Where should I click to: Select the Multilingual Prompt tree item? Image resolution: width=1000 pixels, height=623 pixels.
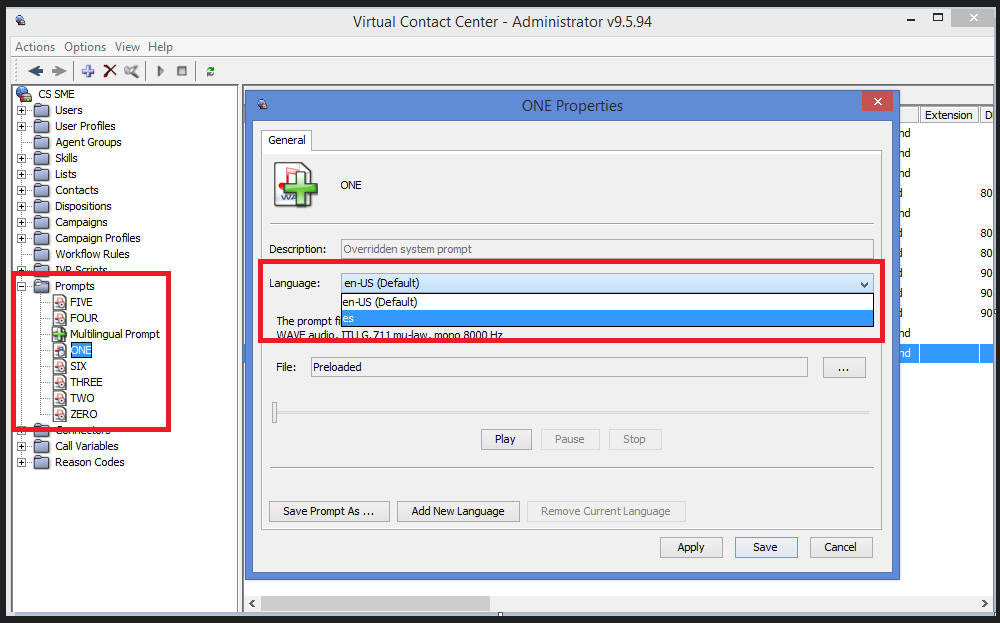click(115, 334)
